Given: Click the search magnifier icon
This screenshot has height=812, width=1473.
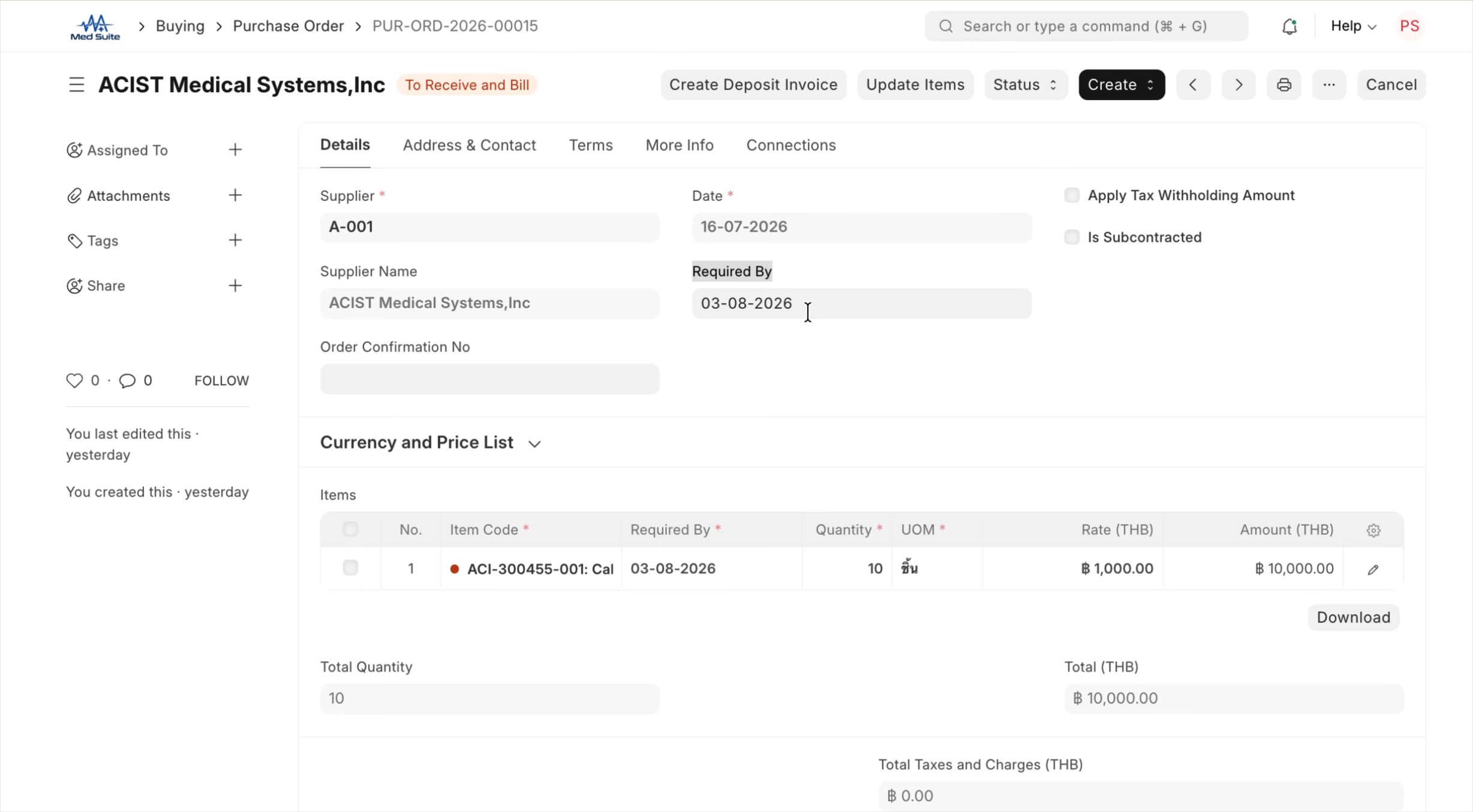Looking at the screenshot, I should (946, 26).
